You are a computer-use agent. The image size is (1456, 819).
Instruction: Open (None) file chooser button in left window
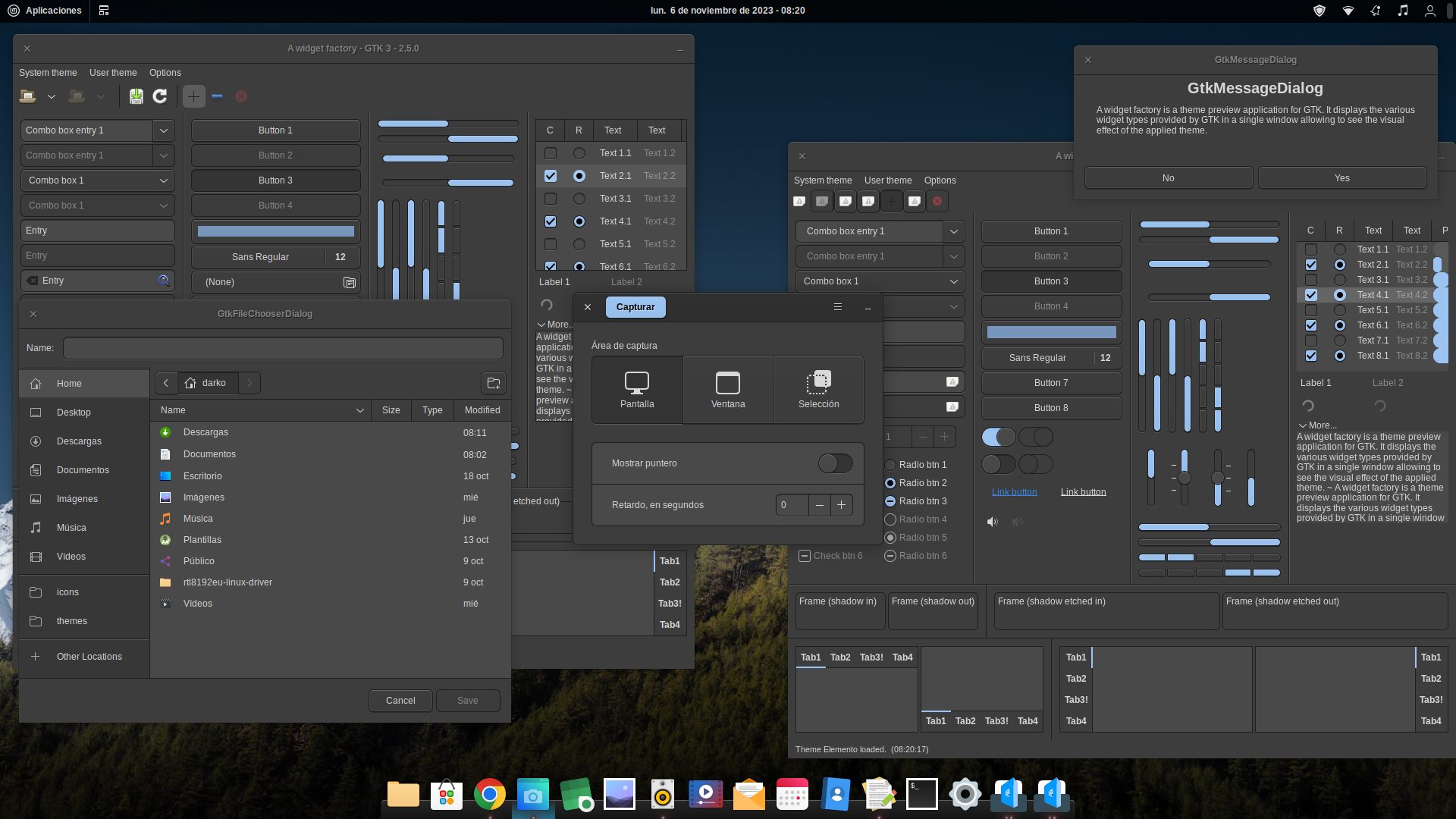[276, 282]
